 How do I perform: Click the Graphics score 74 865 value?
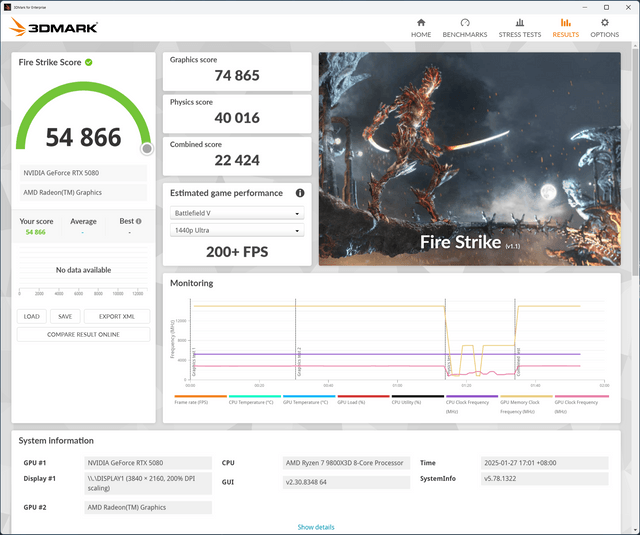[x=237, y=75]
